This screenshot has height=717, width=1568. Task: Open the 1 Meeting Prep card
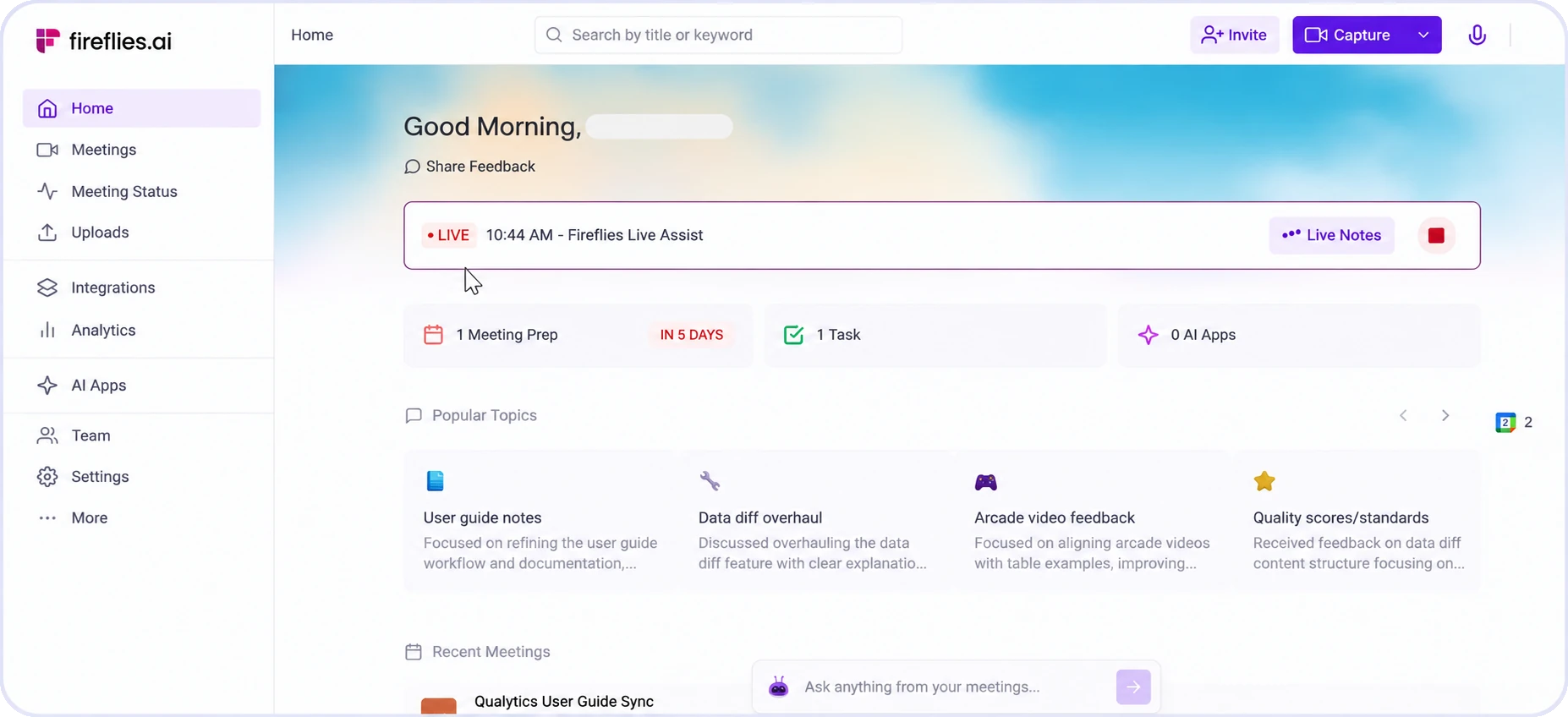578,335
